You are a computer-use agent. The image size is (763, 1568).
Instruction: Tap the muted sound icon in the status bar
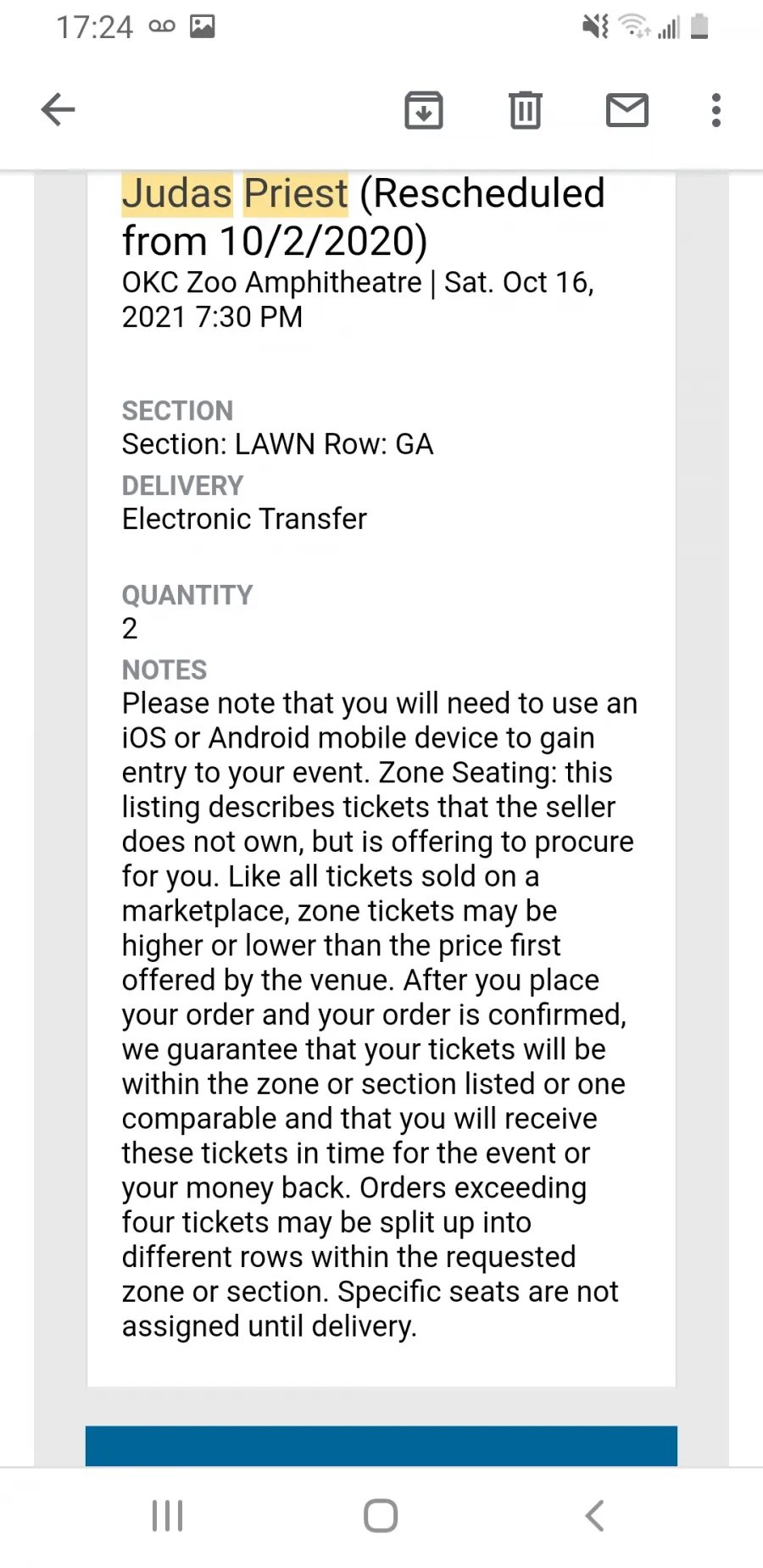[596, 26]
